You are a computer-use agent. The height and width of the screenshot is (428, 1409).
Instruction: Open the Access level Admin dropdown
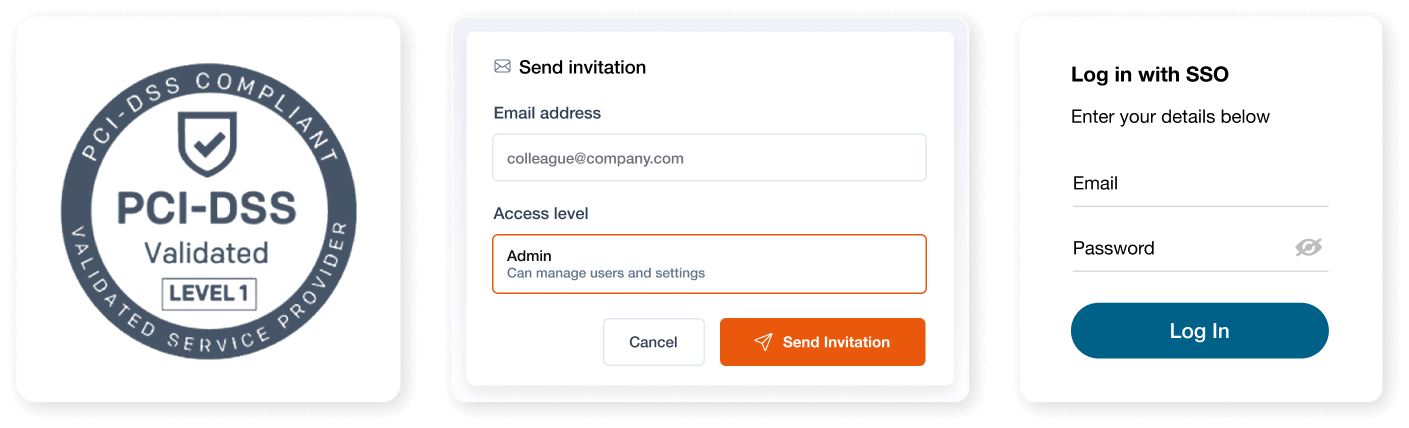click(709, 264)
